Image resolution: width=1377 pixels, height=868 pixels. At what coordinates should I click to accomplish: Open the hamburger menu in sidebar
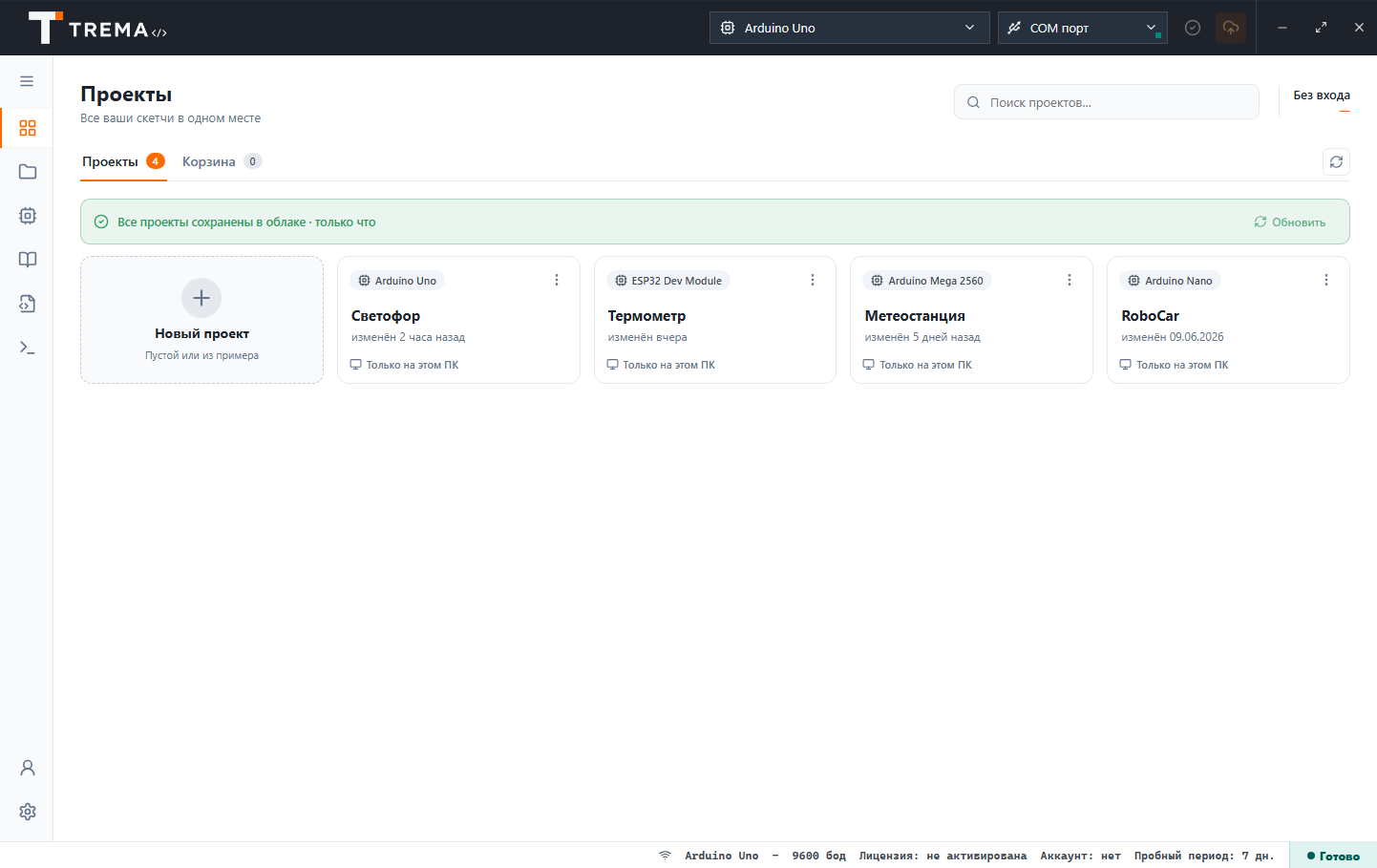pyautogui.click(x=27, y=81)
